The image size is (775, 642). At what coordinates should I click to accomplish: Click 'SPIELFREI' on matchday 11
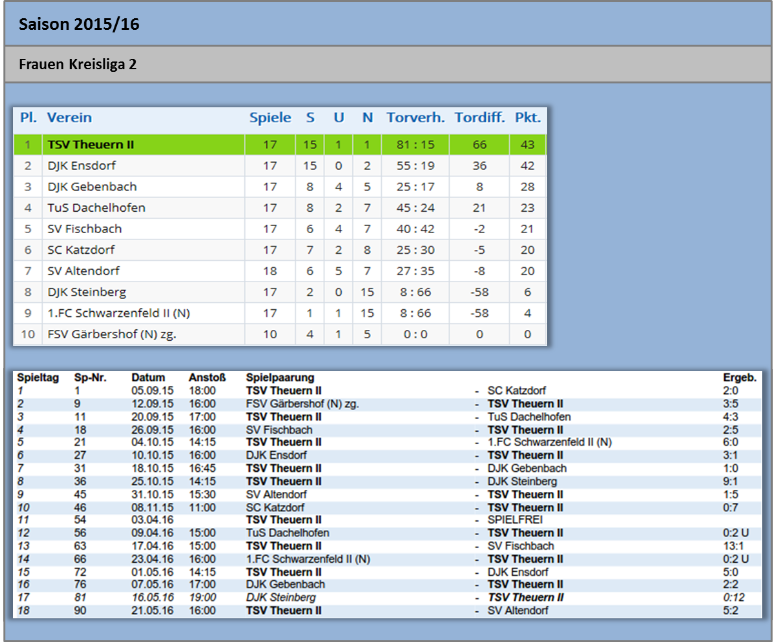coord(515,520)
